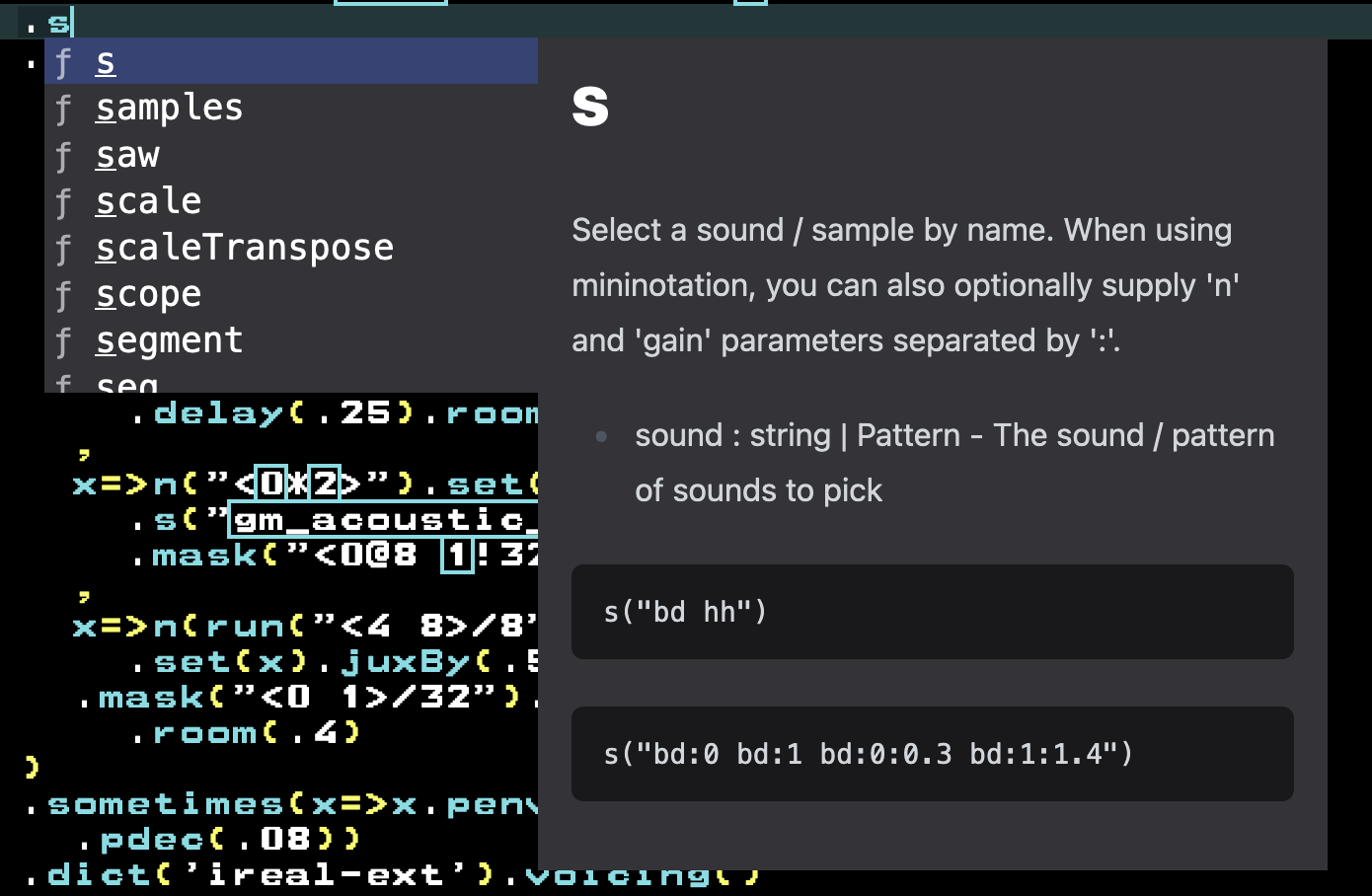Image resolution: width=1372 pixels, height=896 pixels.
Task: Click the large s heading in the docs panel
Action: pos(590,106)
